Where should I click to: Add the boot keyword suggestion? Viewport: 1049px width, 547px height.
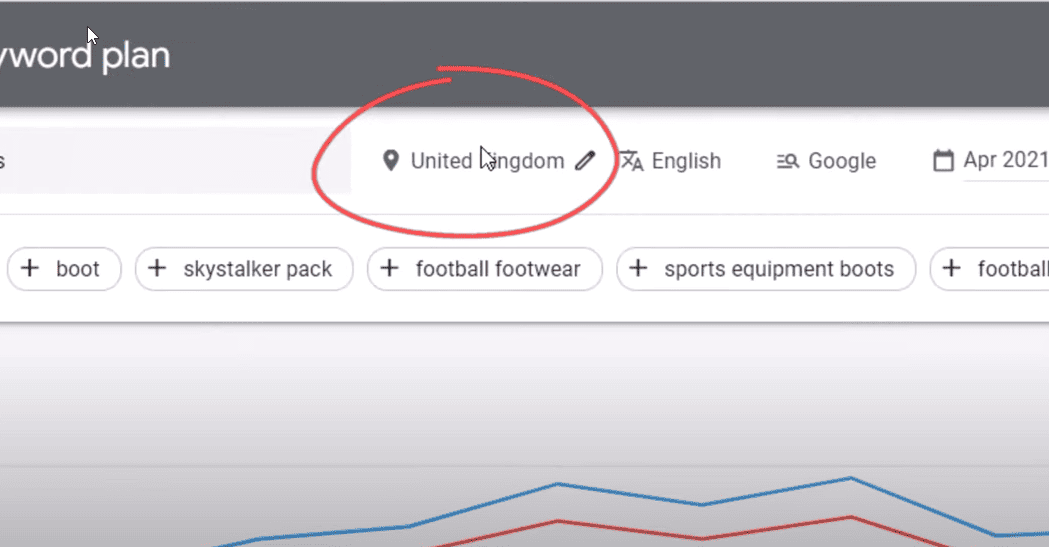pyautogui.click(x=64, y=269)
